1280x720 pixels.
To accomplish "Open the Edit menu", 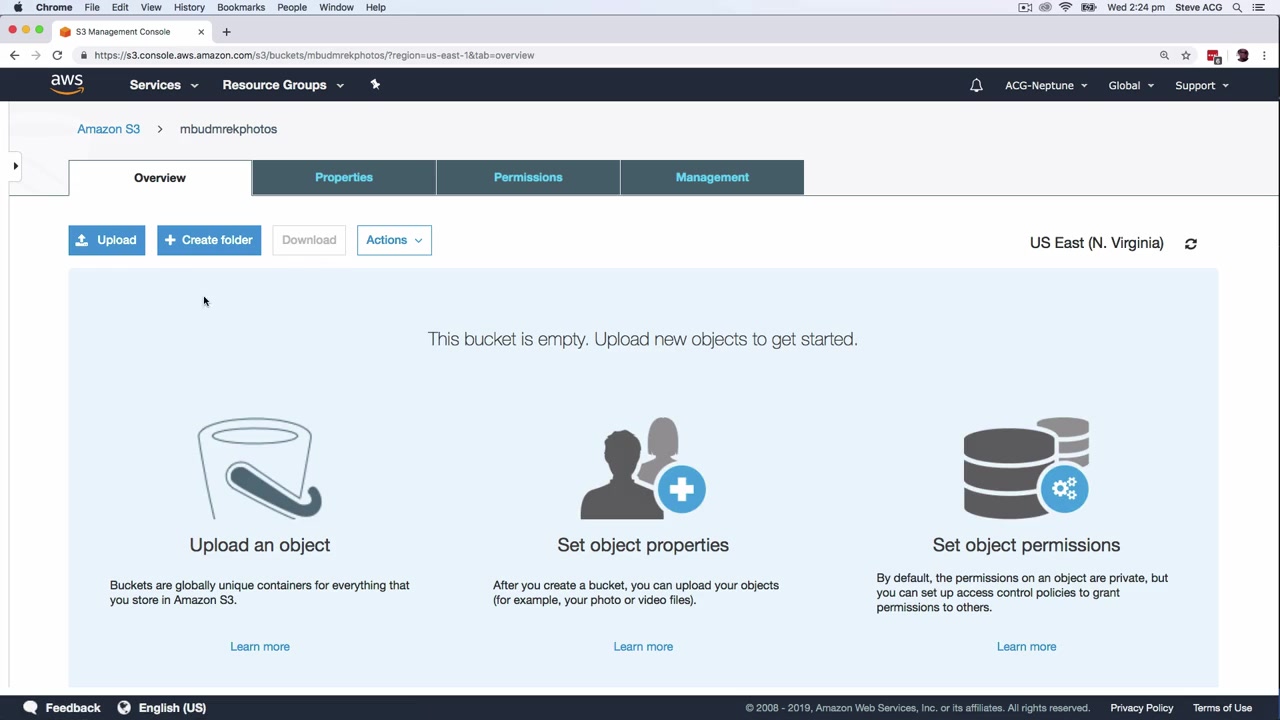I will coord(120,7).
